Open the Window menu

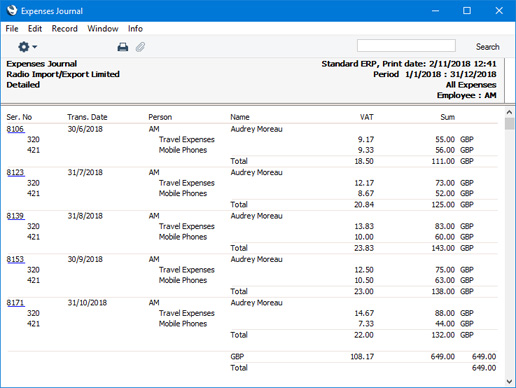pos(103,29)
